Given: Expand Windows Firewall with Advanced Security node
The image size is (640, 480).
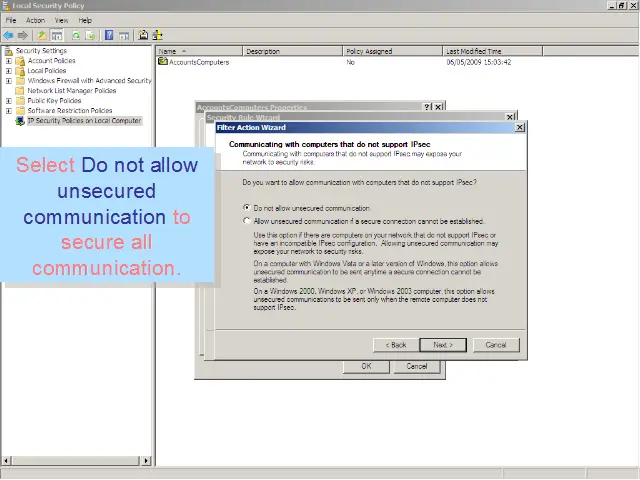Looking at the screenshot, I should tap(9, 81).
